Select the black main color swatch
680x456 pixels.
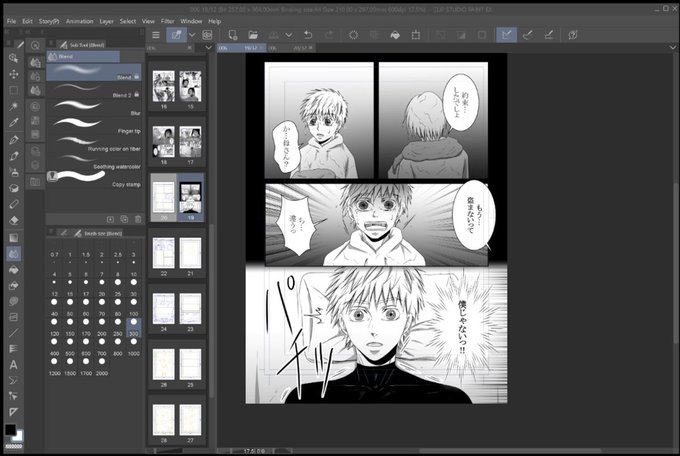tap(10, 430)
